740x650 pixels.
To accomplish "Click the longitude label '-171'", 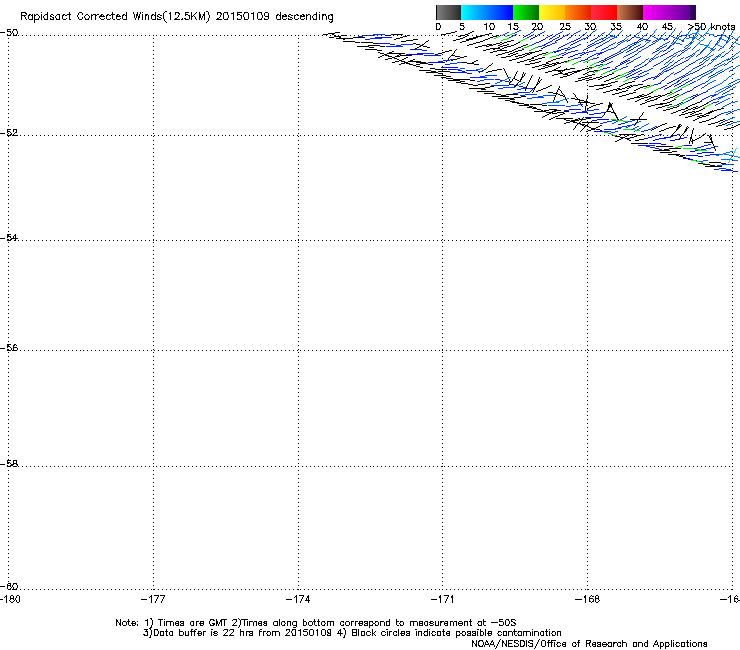I will coord(443,599).
